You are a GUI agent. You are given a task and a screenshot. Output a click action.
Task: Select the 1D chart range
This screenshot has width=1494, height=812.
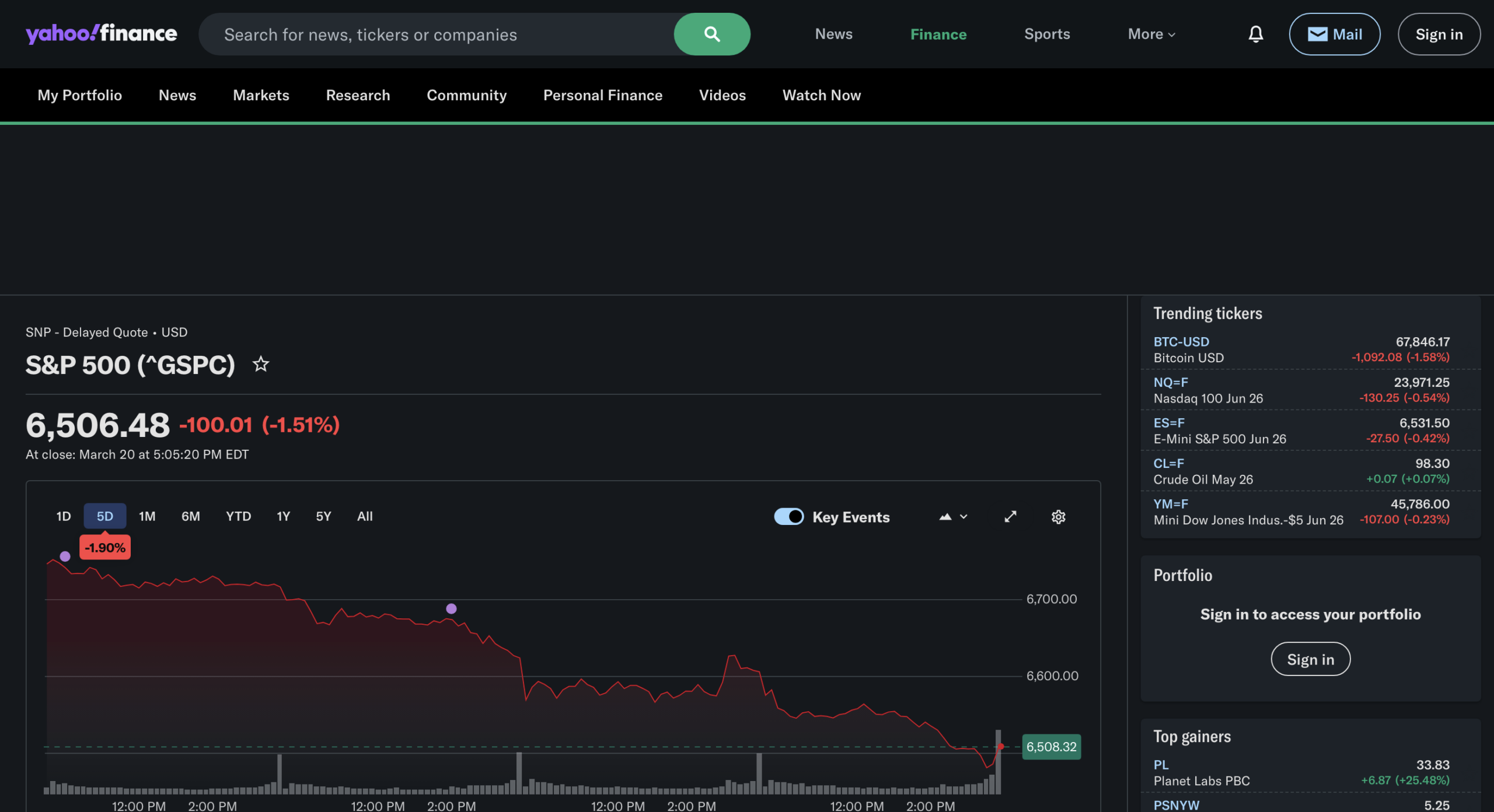click(x=64, y=516)
